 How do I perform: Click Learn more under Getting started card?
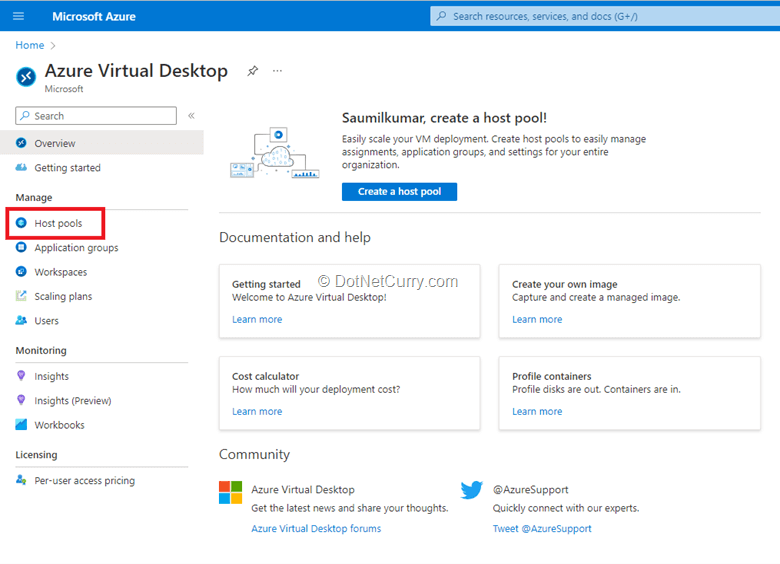257,319
